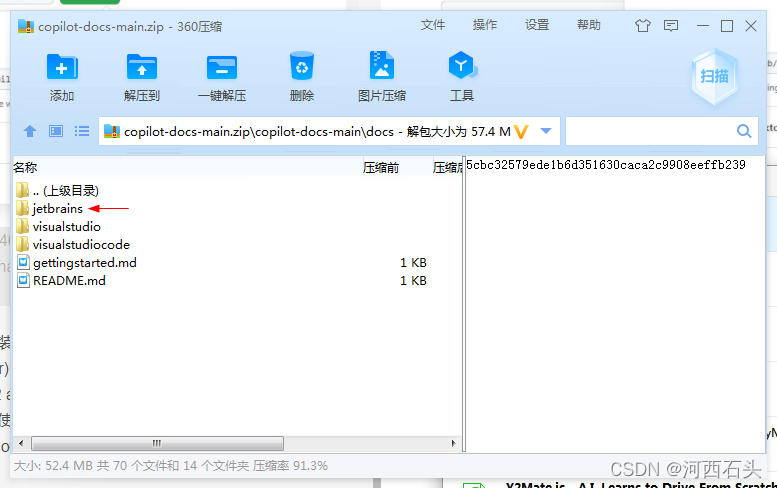This screenshot has width=777, height=488.
Task: Click the horizontal scrollbar thumb in file list
Action: pos(157,443)
